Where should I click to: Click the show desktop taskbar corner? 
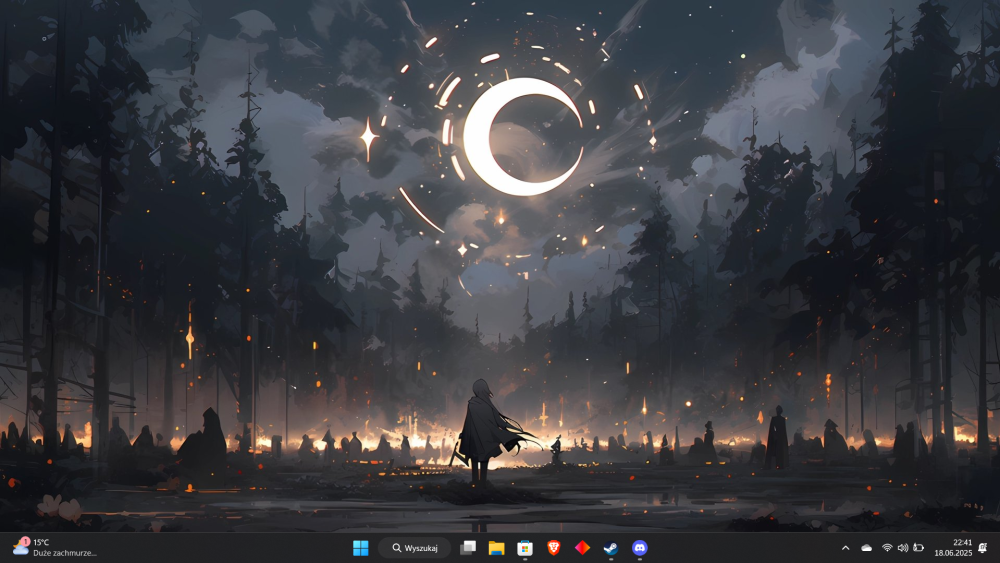point(997,548)
